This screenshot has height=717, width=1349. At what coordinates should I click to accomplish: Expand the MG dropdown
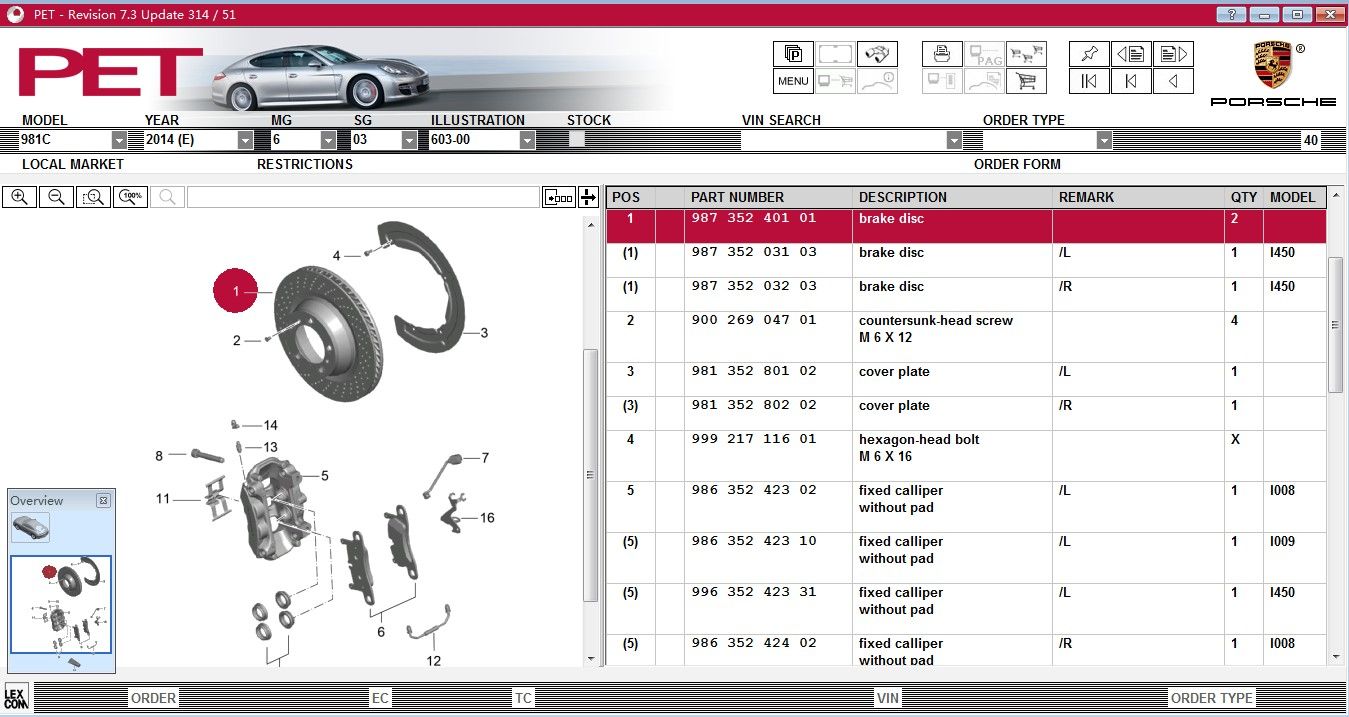(328, 141)
